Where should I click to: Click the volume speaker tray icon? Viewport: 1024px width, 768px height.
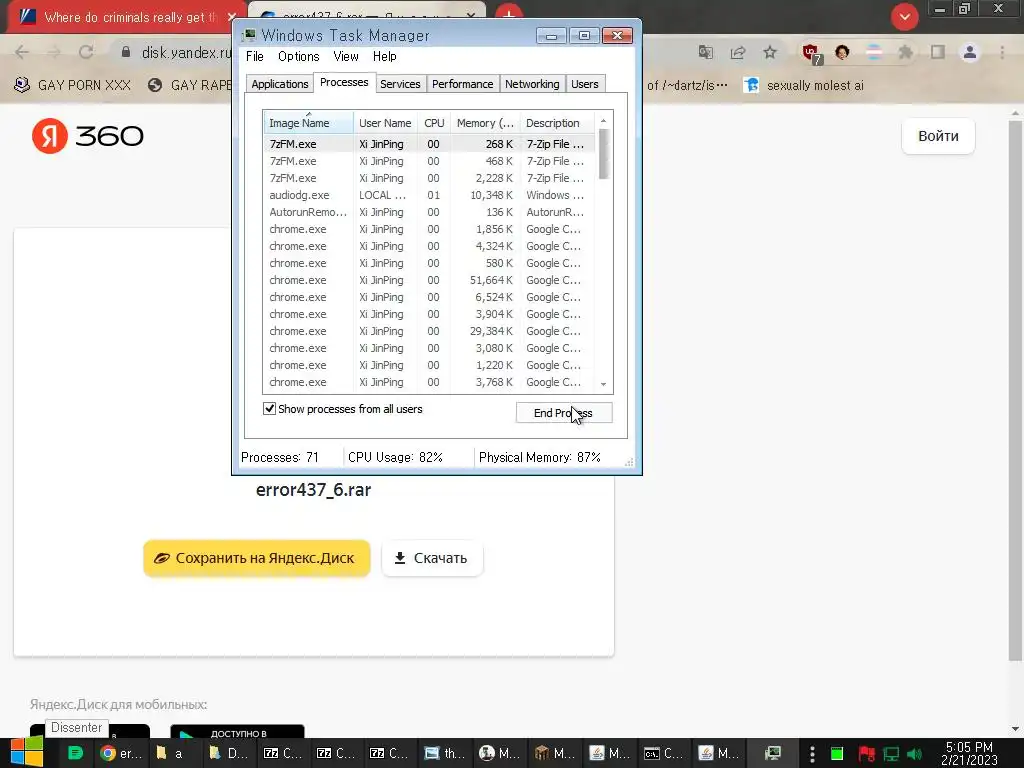pos(915,754)
